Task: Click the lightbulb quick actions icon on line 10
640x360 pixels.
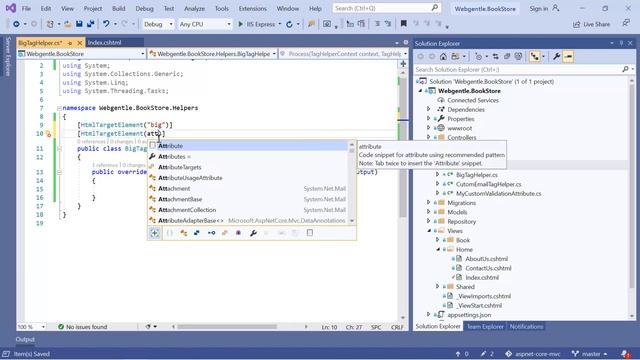Action: pos(49,133)
